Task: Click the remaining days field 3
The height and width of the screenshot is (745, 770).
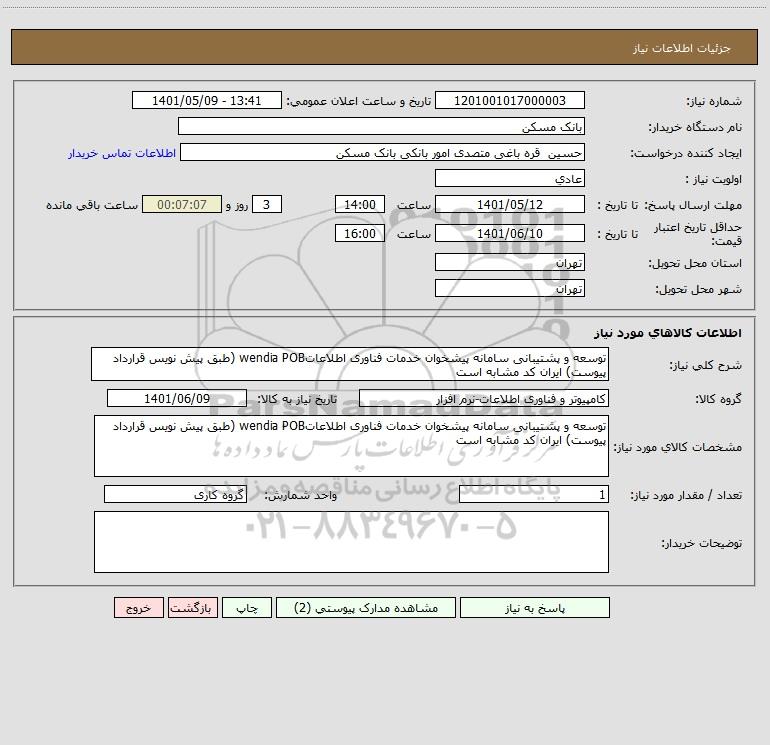Action: [x=267, y=204]
